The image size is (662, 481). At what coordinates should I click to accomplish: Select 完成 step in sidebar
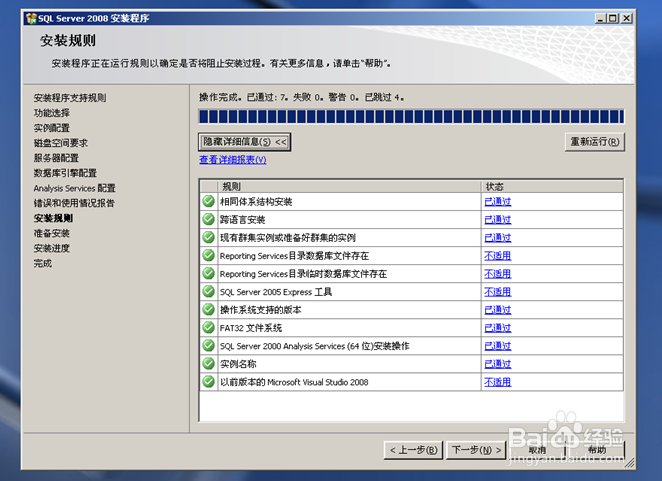click(x=43, y=264)
